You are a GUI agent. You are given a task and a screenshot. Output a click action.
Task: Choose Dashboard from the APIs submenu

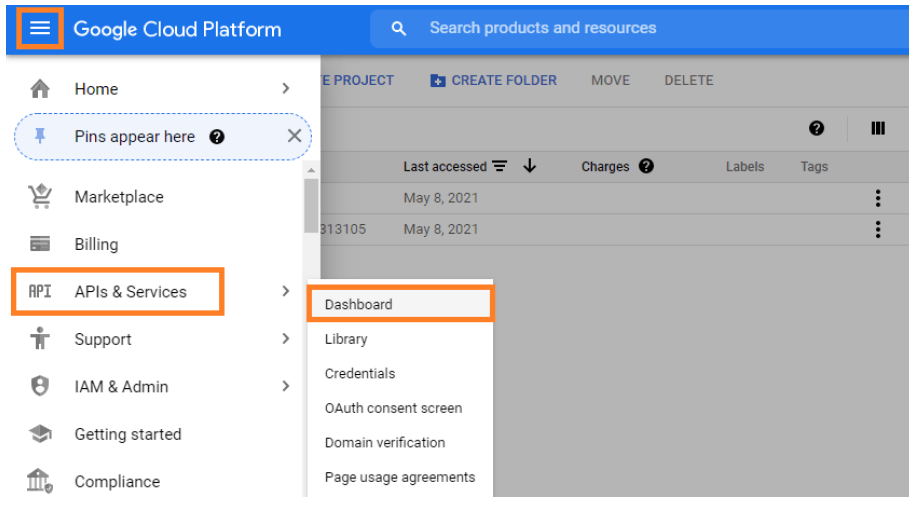click(400, 305)
